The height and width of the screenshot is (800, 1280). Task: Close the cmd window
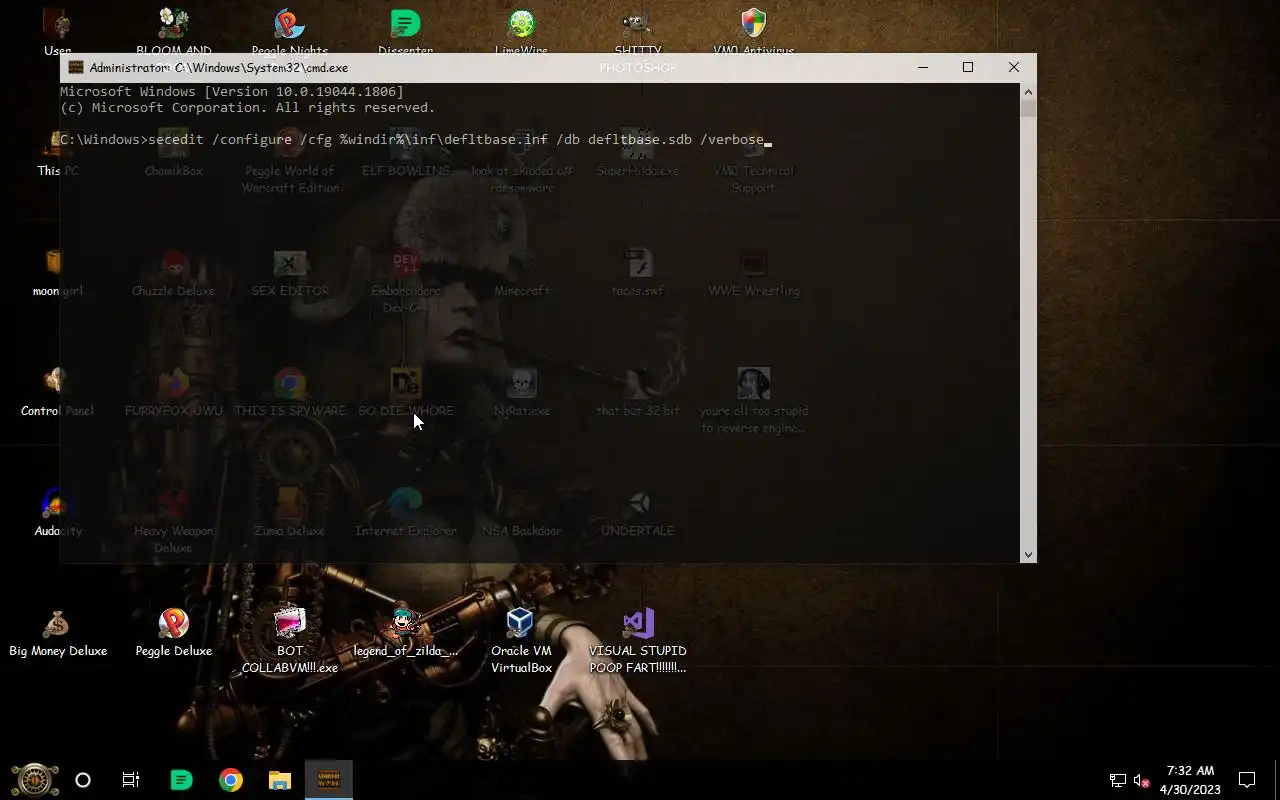(x=1014, y=67)
